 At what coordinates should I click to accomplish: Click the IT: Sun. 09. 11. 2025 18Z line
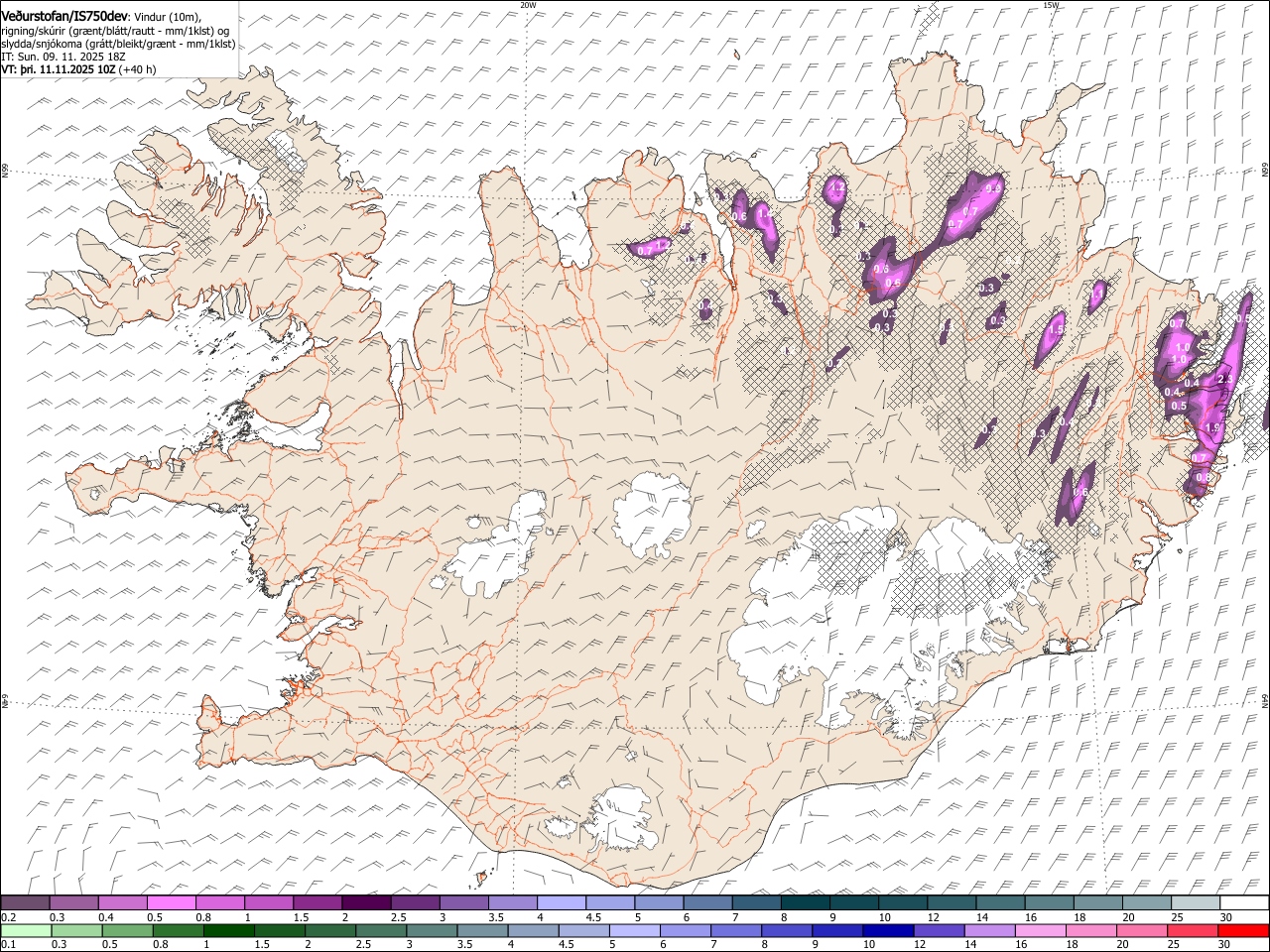pos(63,57)
